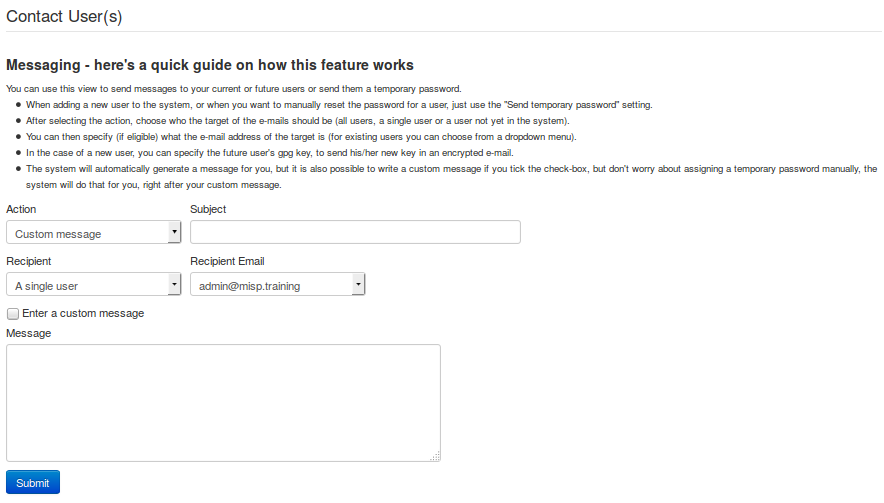Click the bullet about automatically generated messages

(450, 169)
